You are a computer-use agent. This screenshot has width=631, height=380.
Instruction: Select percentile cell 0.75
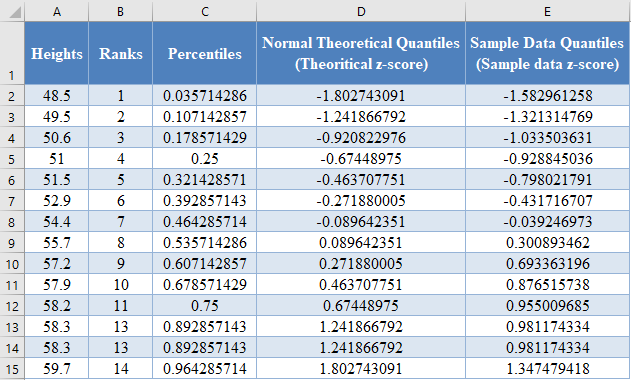205,306
